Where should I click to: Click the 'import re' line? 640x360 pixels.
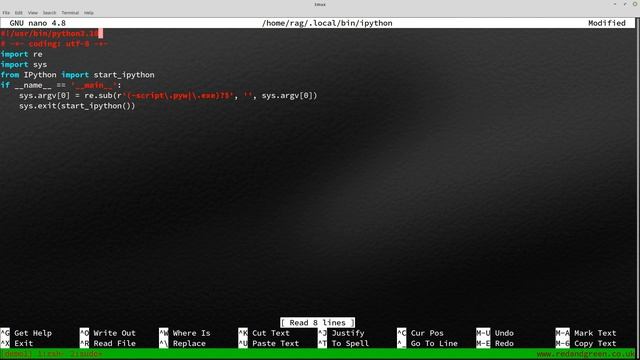pyautogui.click(x=22, y=54)
